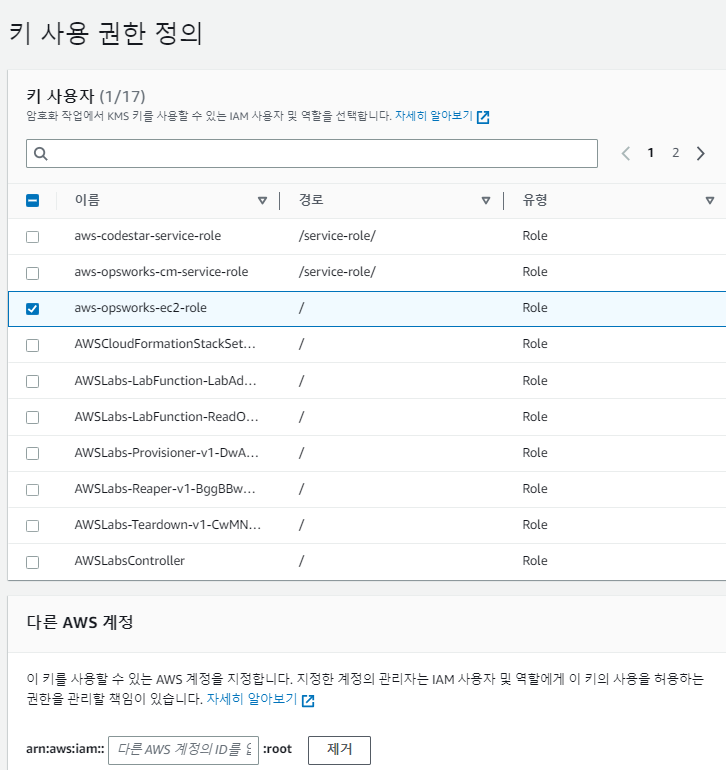Open external link icon in 다른 AWS 계정 section
Image resolution: width=726 pixels, height=770 pixels.
click(x=308, y=701)
